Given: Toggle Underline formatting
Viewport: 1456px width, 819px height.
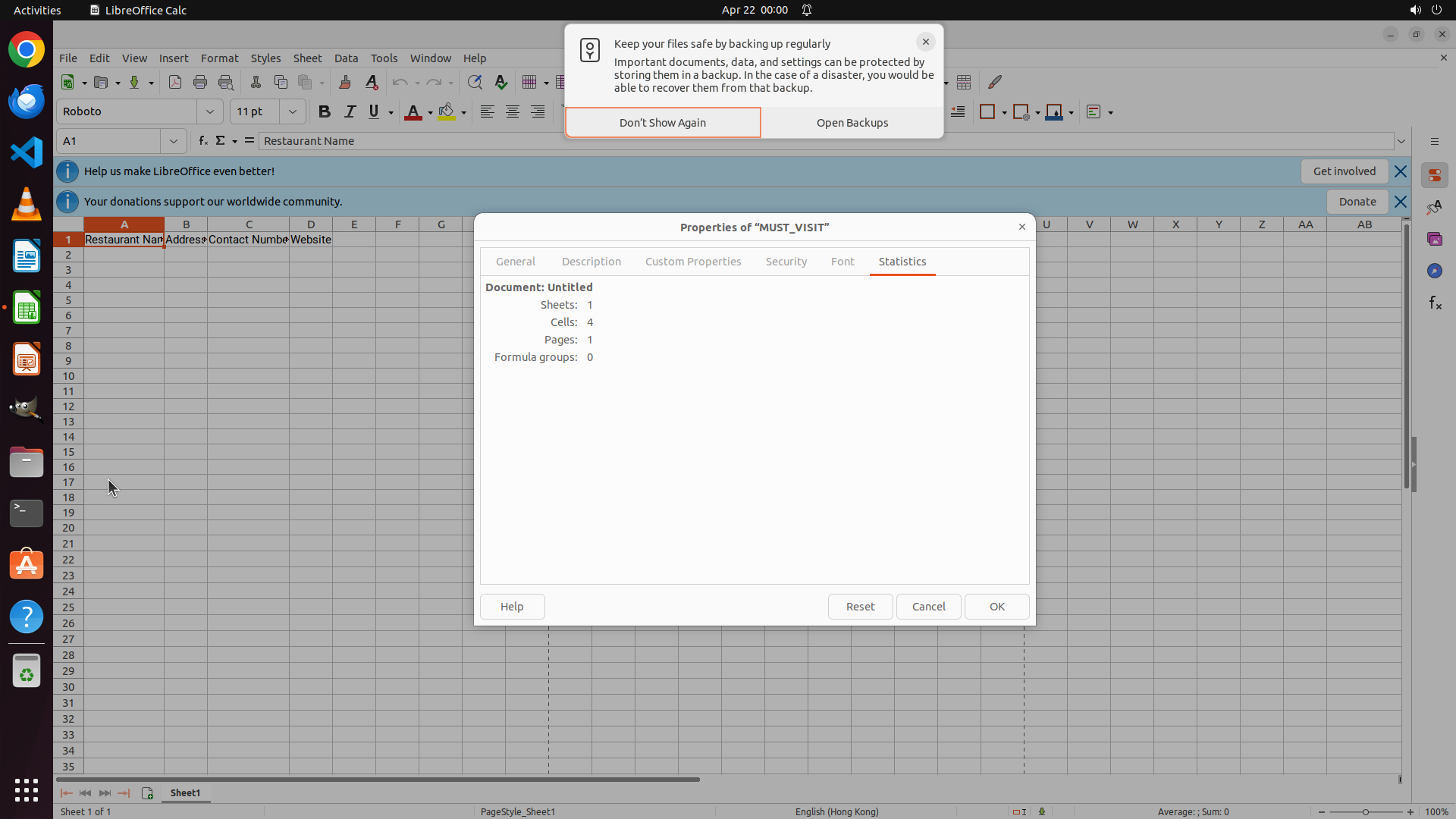Looking at the screenshot, I should (374, 112).
